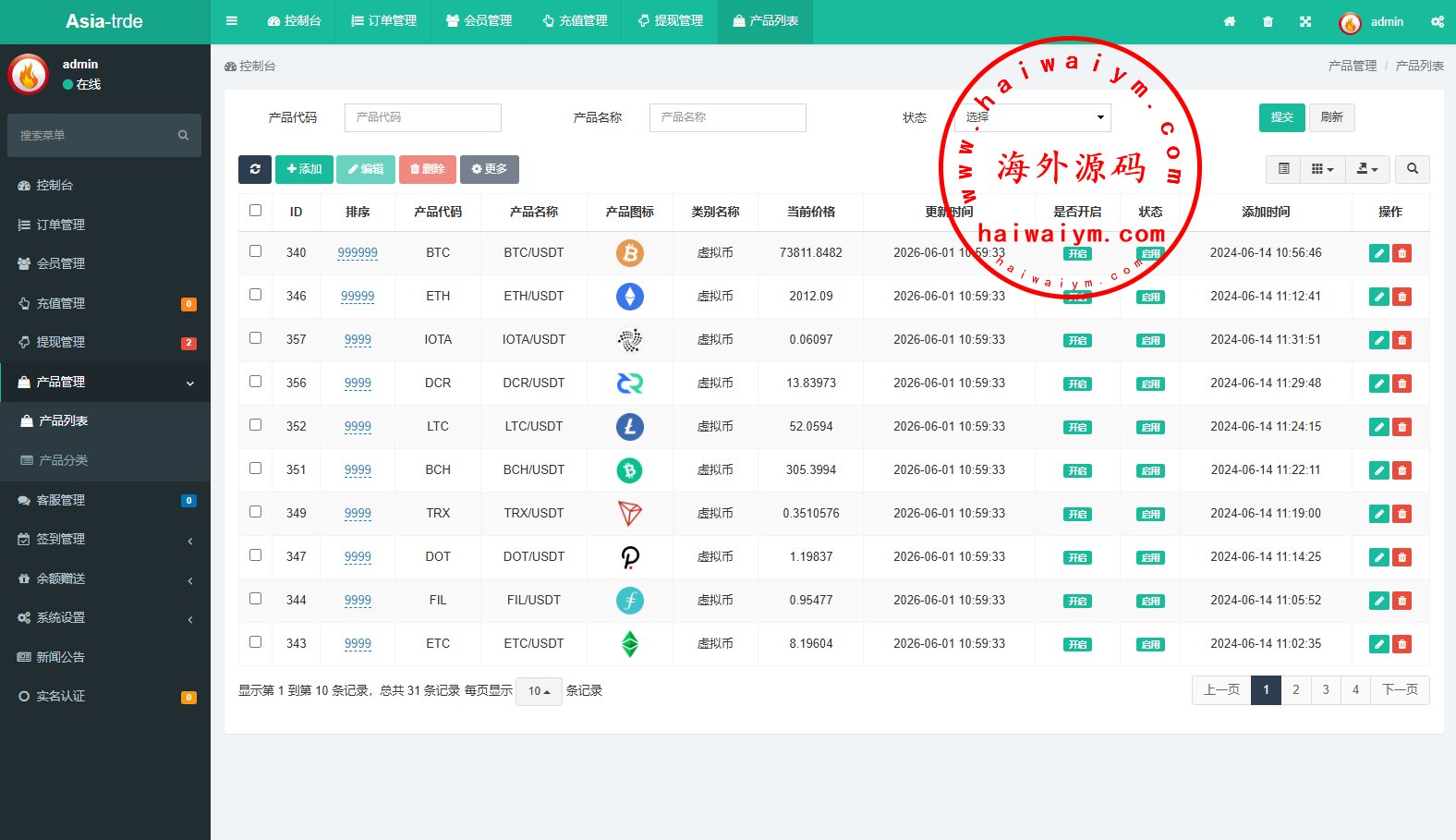Click the search menu magnifier in sidebar
The width and height of the screenshot is (1456, 840).
click(x=183, y=136)
